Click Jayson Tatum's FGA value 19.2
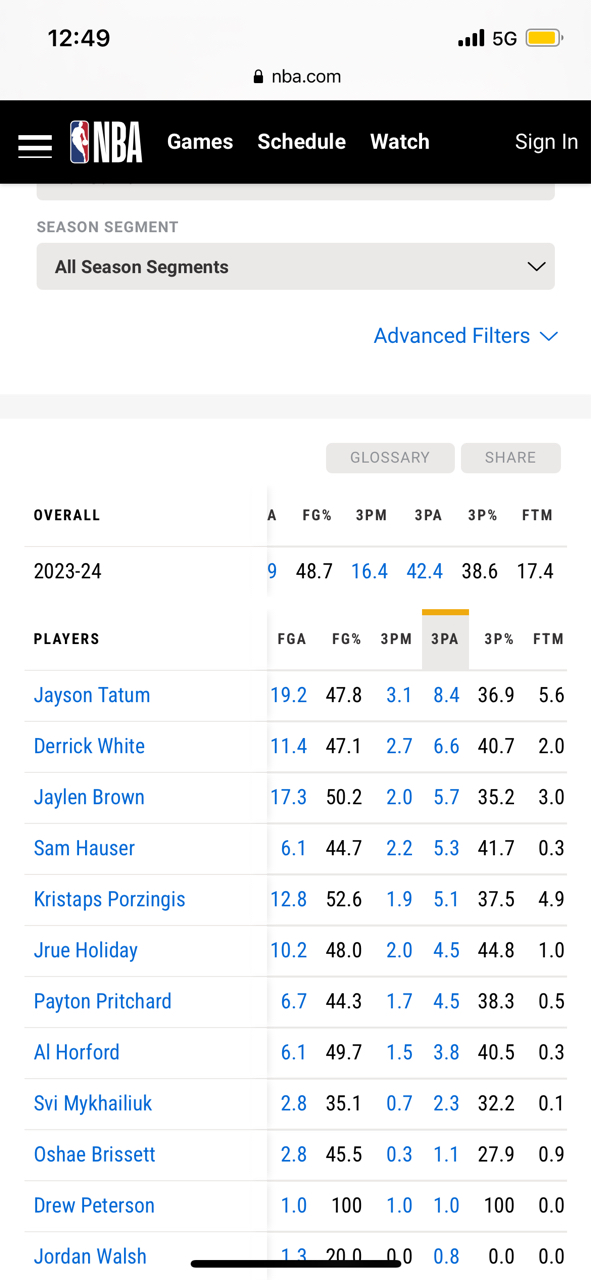 (288, 695)
